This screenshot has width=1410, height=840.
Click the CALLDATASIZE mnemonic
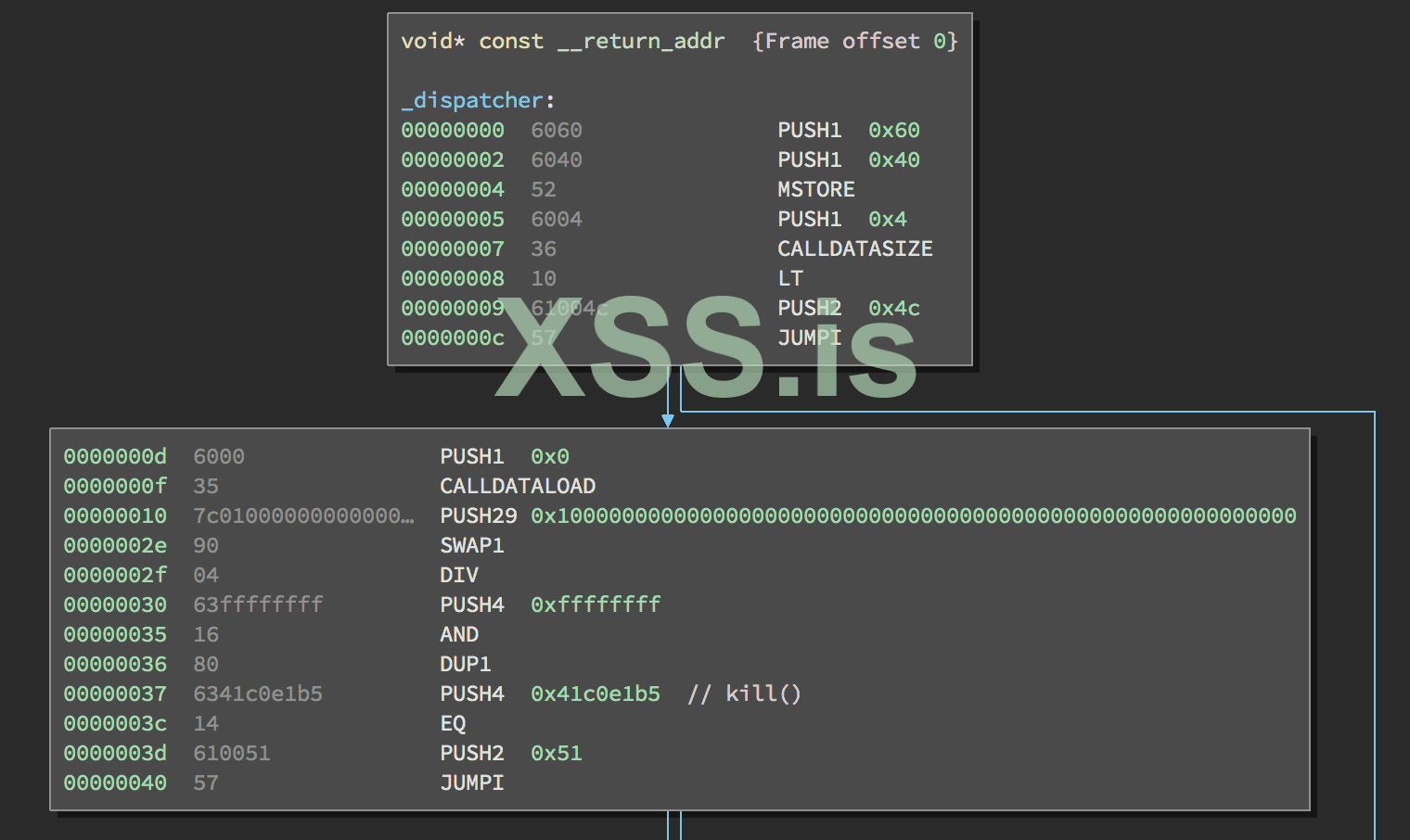click(x=855, y=248)
